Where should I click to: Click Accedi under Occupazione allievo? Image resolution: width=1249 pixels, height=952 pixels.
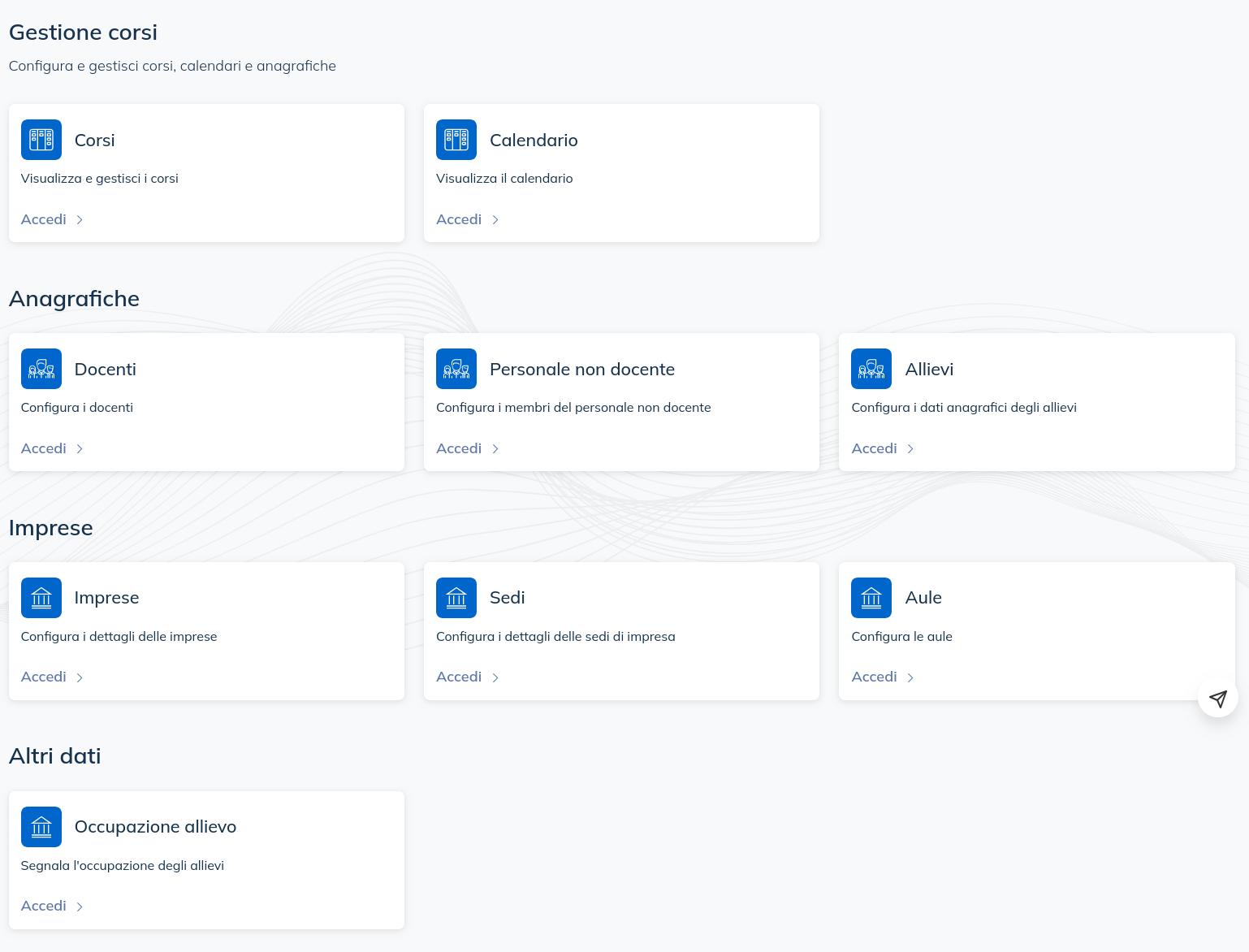[x=45, y=906]
